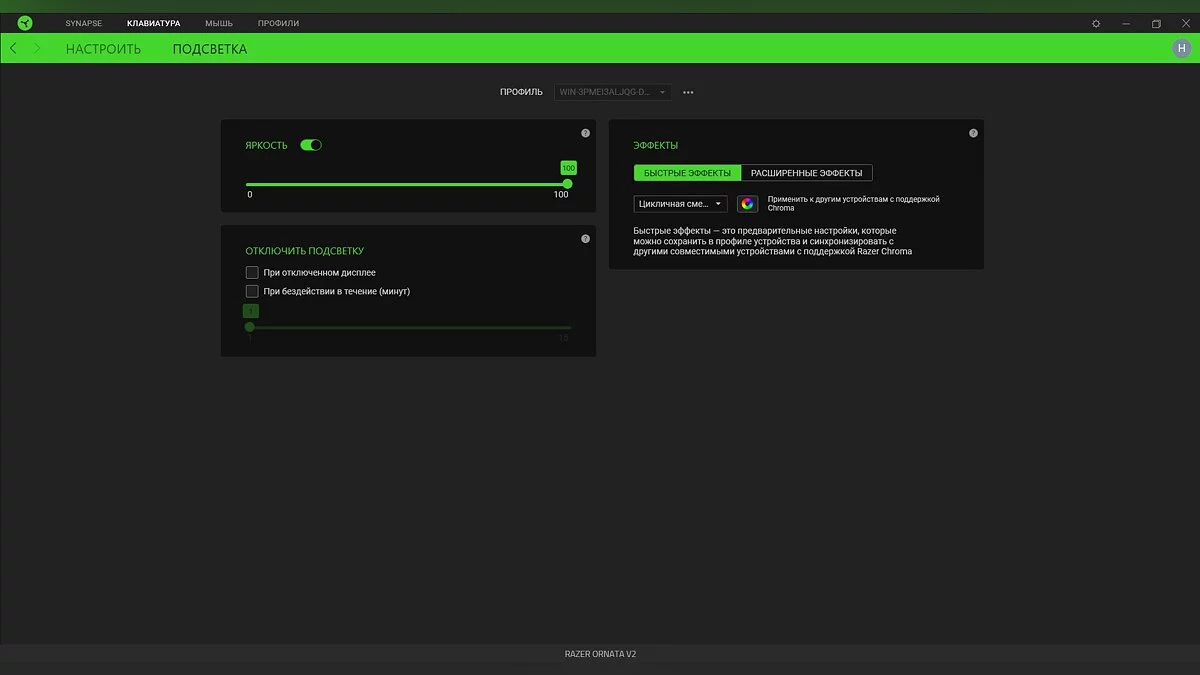Viewport: 1200px width, 675px height.
Task: Click the brightness slider handle
Action: pyautogui.click(x=568, y=184)
